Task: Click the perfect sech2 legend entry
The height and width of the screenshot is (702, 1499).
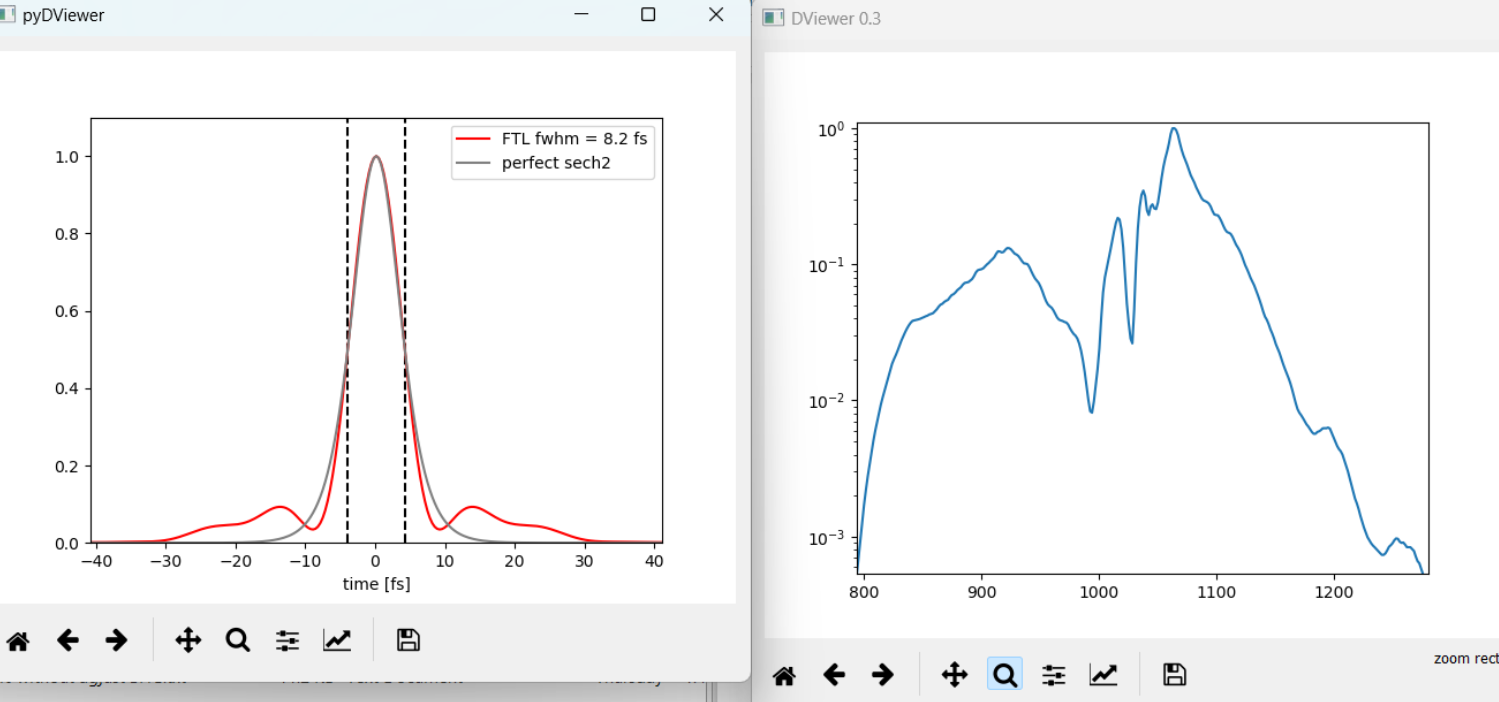Action: pos(555,164)
